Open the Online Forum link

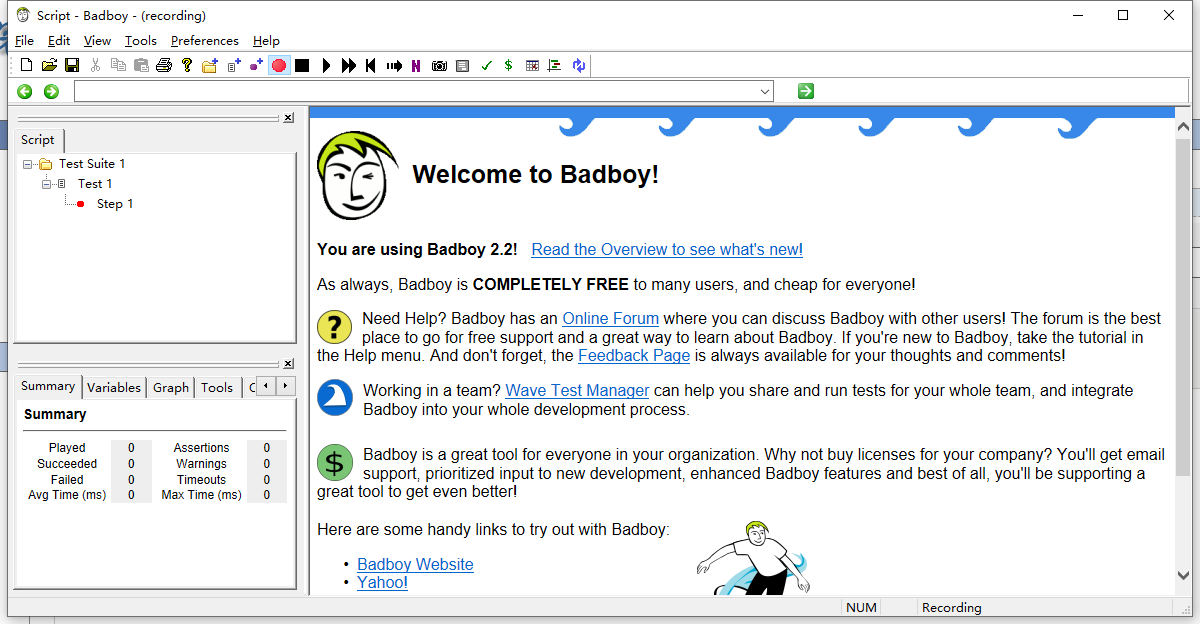610,319
